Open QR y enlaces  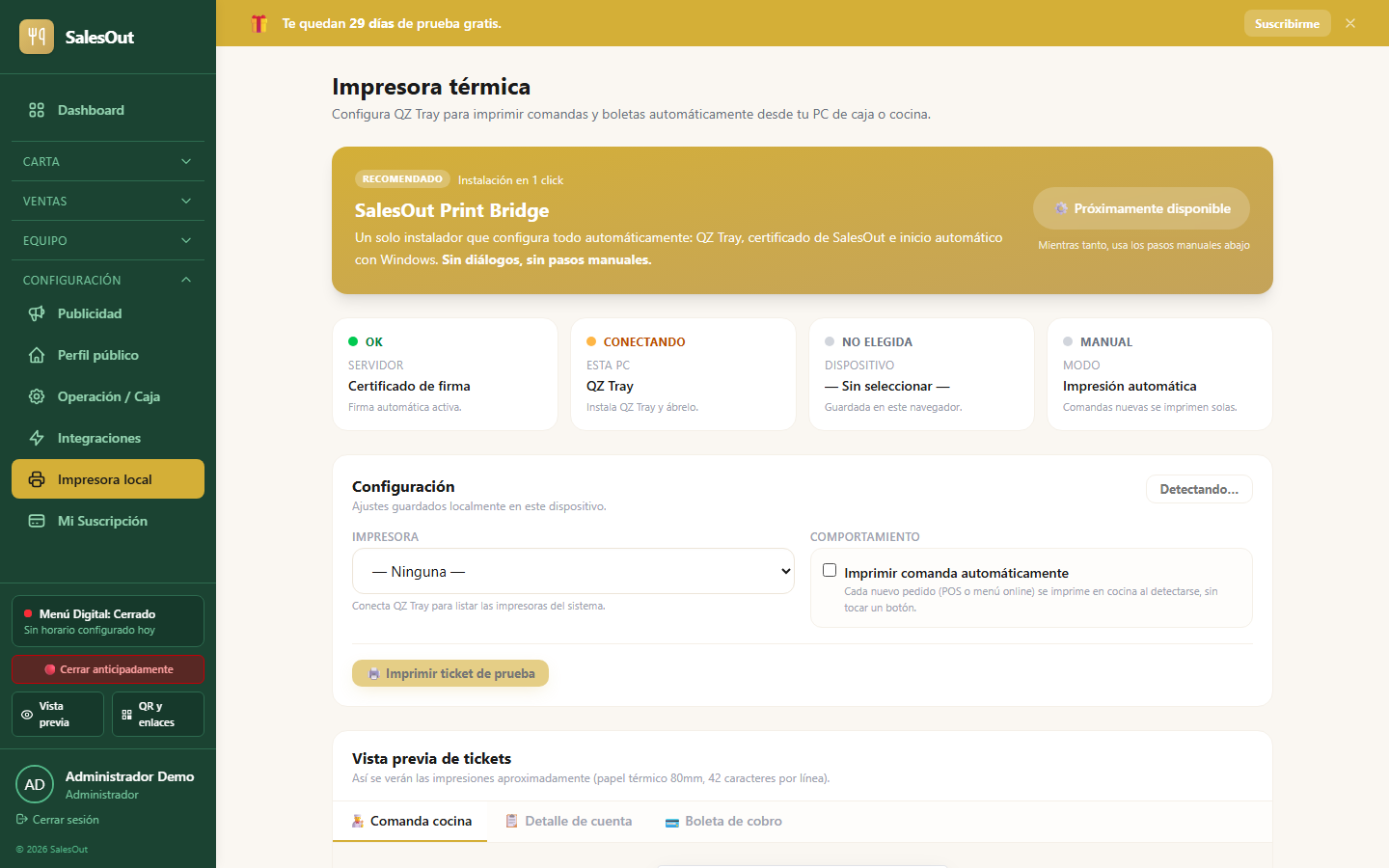[158, 714]
